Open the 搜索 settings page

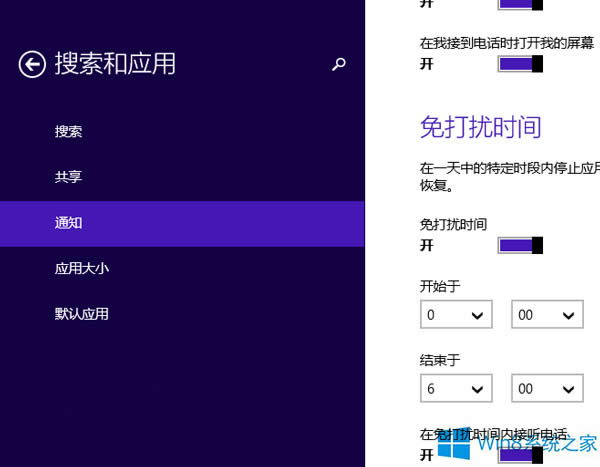[69, 132]
